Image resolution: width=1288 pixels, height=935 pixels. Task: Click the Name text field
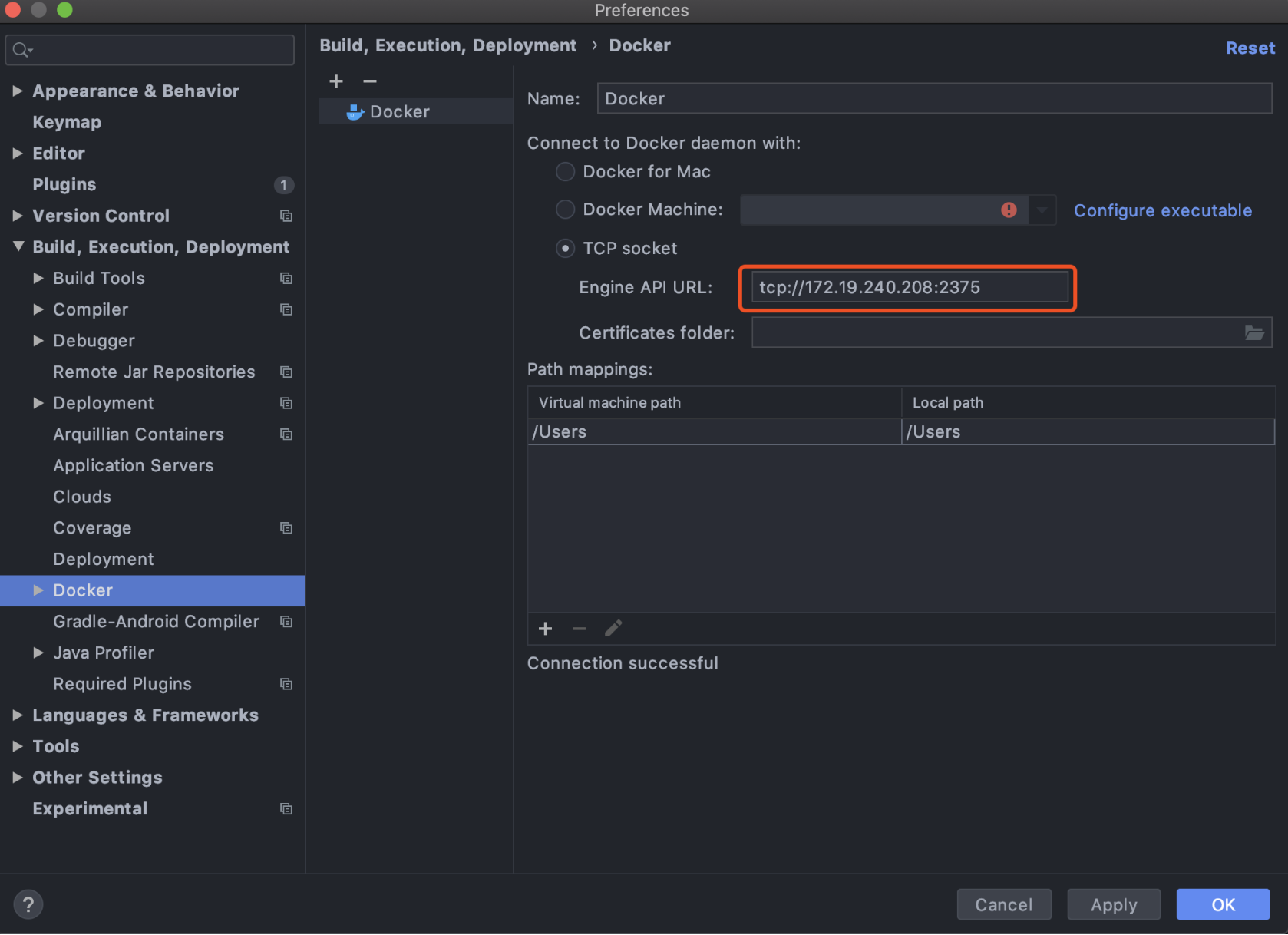coord(934,98)
